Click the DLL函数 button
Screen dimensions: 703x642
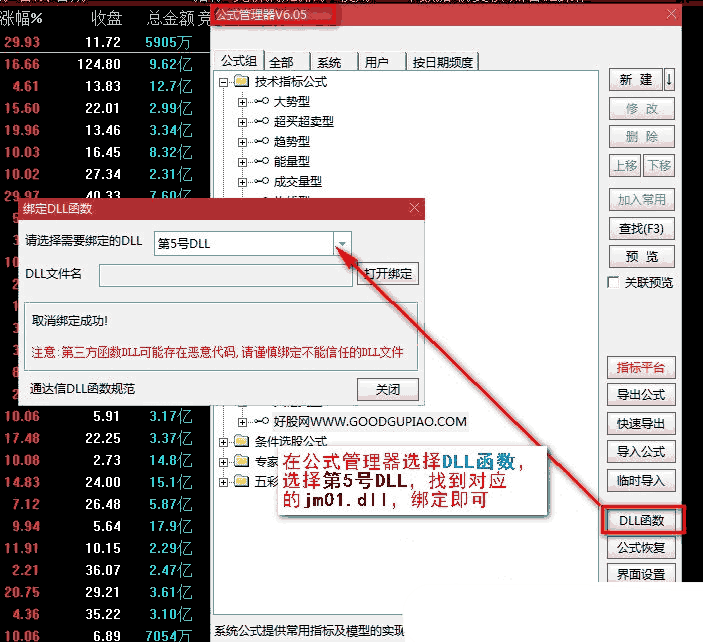pos(641,520)
